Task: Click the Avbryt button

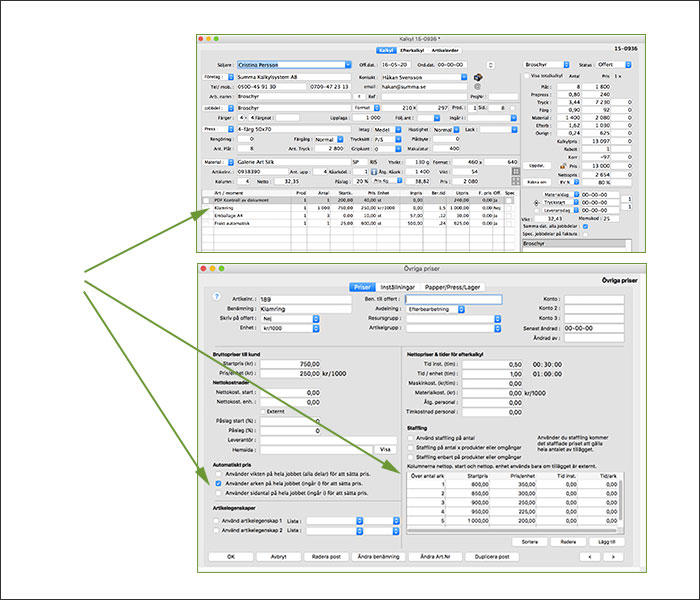Action: tap(279, 557)
